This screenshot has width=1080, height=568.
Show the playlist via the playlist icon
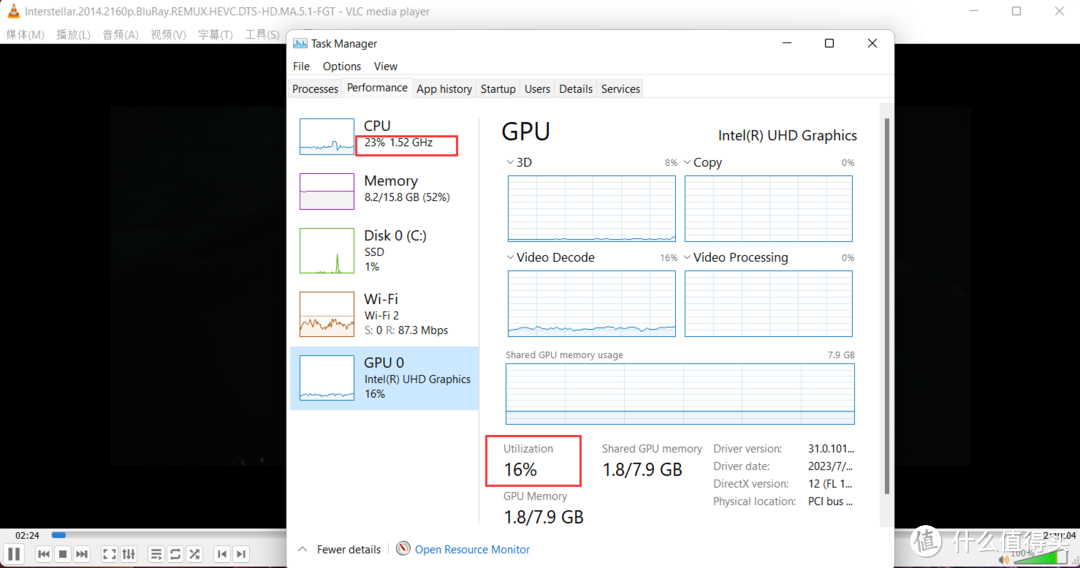pos(156,554)
